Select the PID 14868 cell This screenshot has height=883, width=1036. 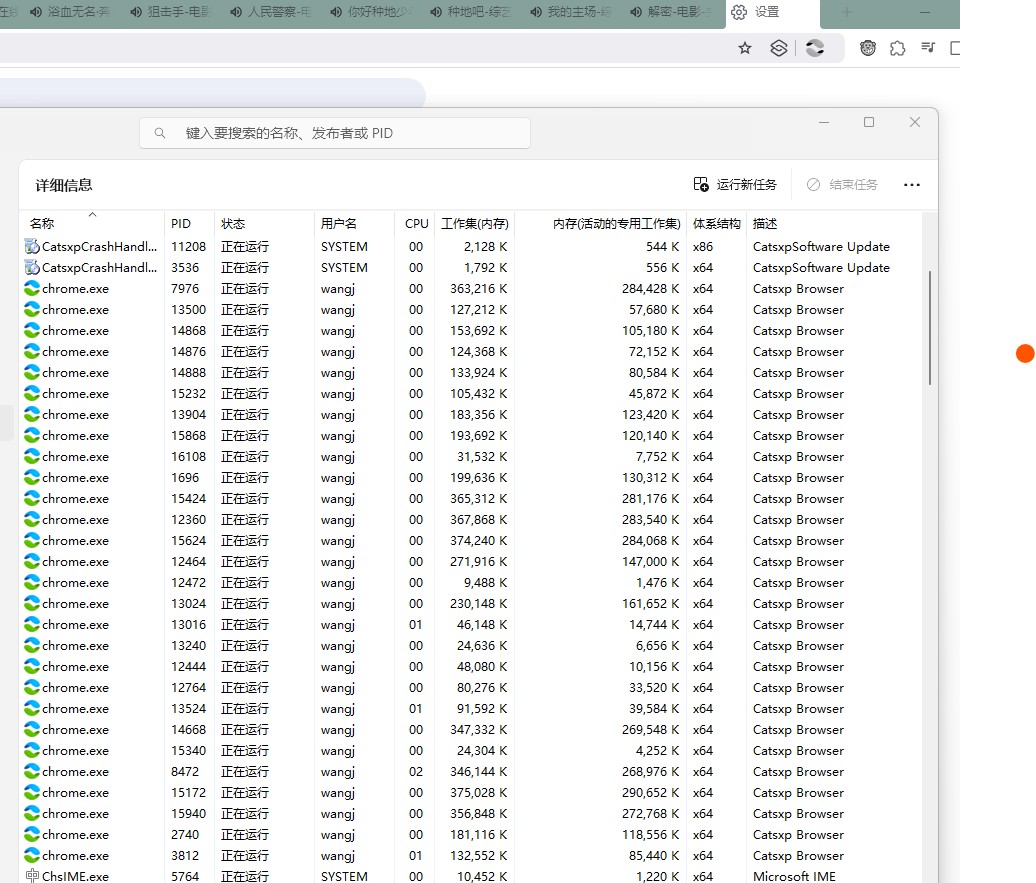point(188,330)
